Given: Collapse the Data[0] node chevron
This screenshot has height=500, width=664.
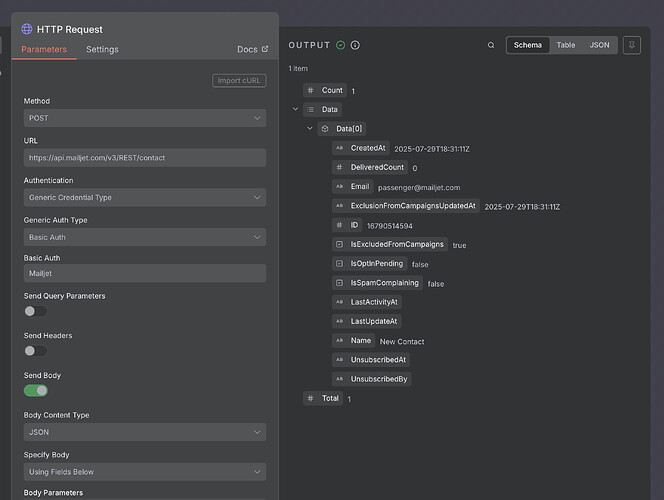Looking at the screenshot, I should point(310,128).
